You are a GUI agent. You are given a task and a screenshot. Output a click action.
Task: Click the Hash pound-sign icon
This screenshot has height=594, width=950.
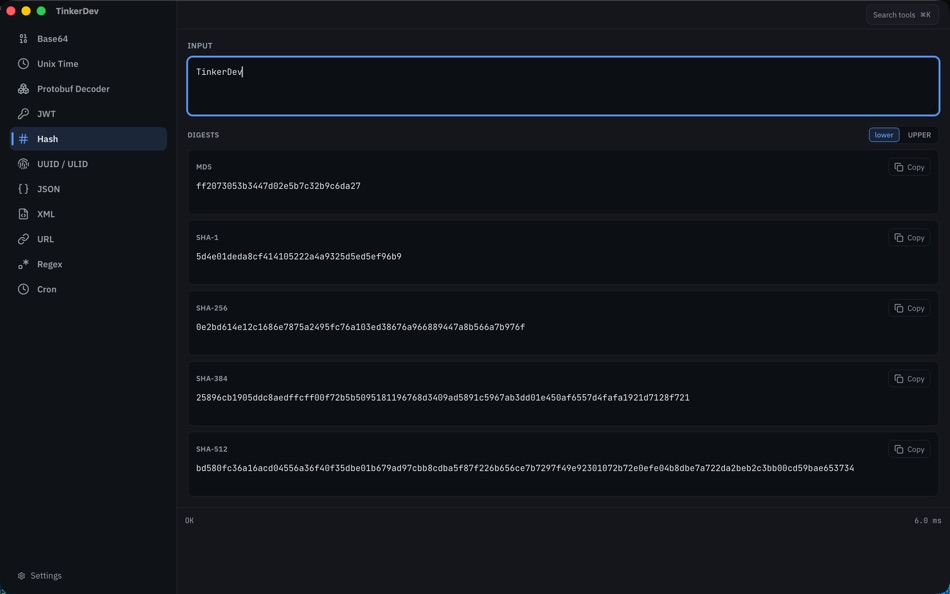pos(23,139)
